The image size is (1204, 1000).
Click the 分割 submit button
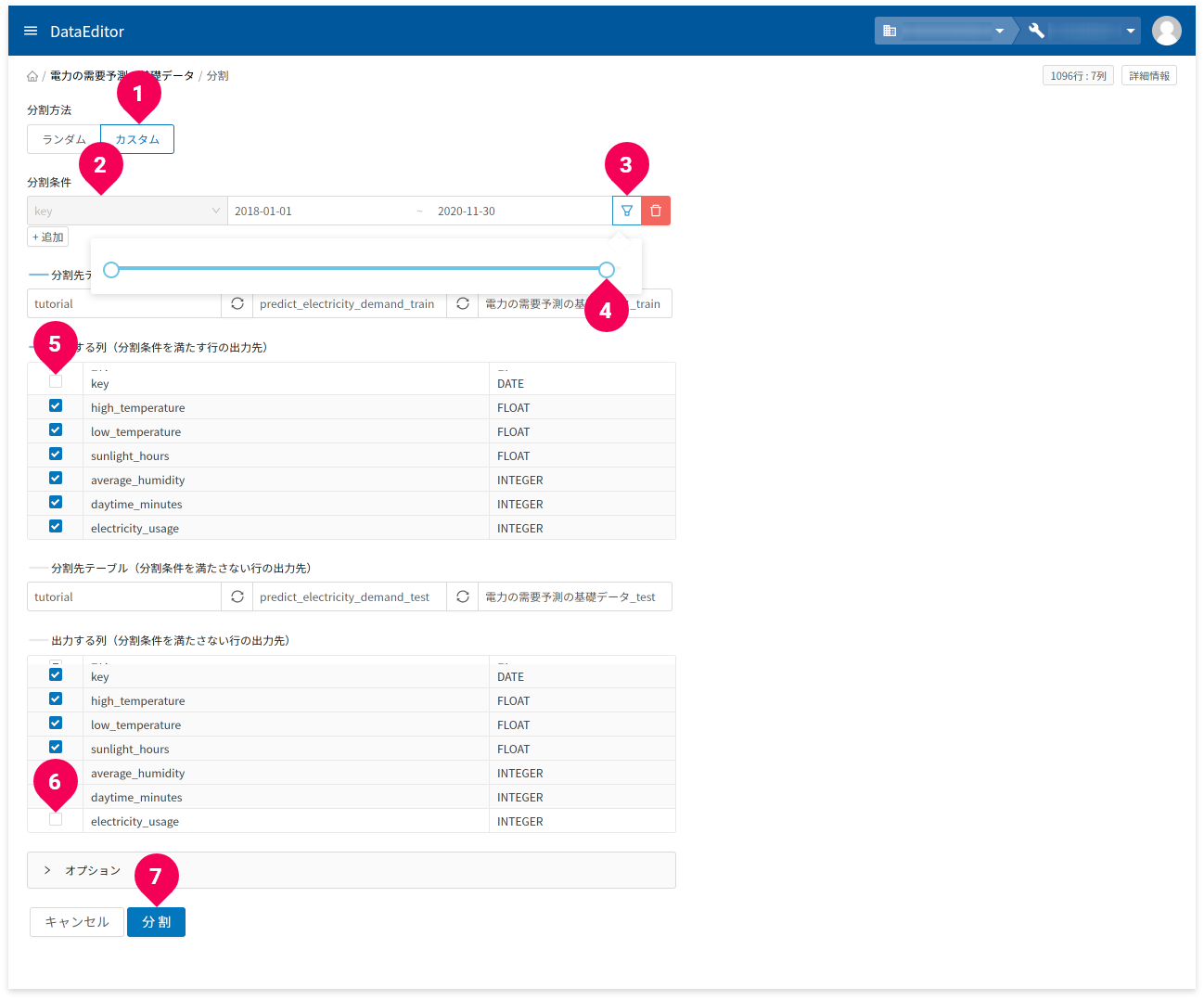(156, 922)
